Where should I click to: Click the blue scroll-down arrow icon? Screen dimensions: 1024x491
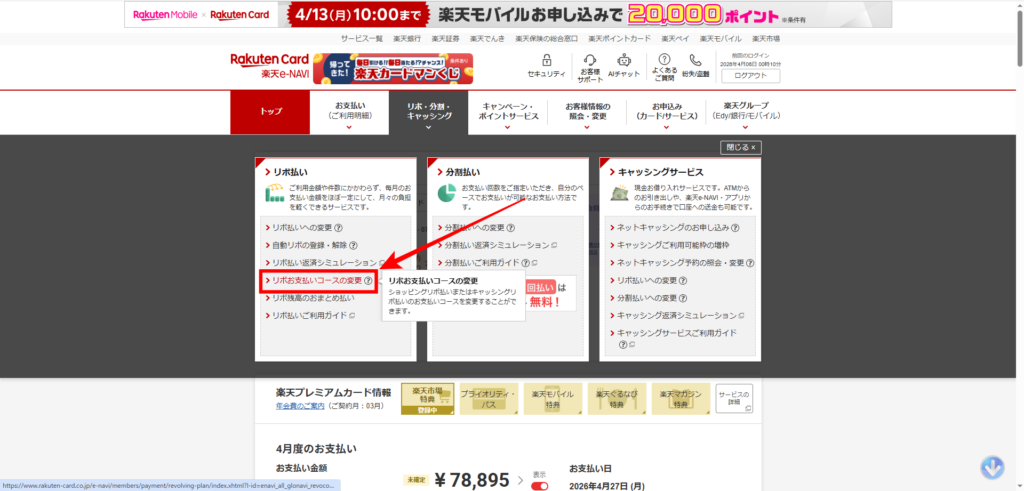coord(992,466)
